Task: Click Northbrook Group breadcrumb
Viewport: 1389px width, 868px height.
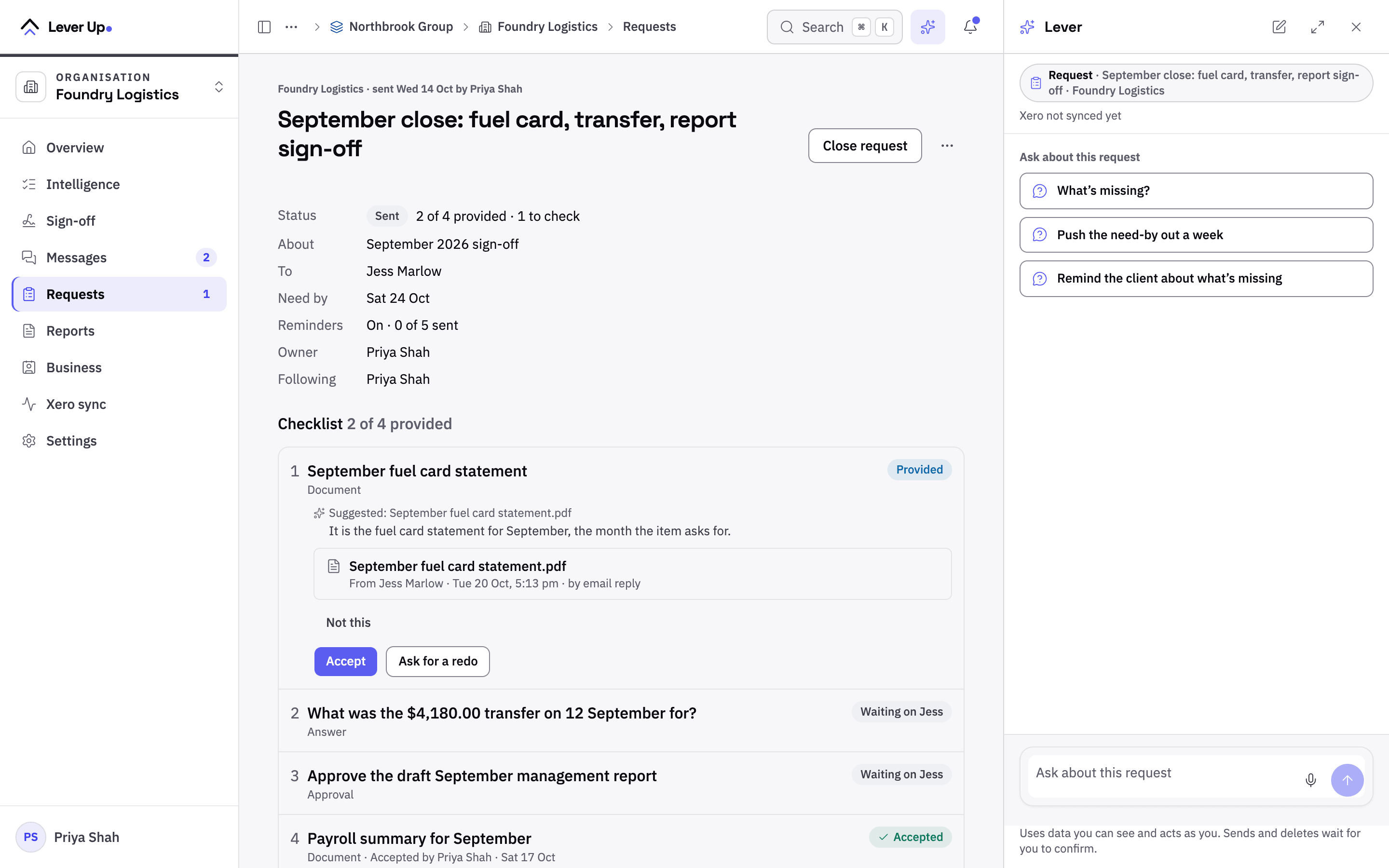Action: click(392, 27)
